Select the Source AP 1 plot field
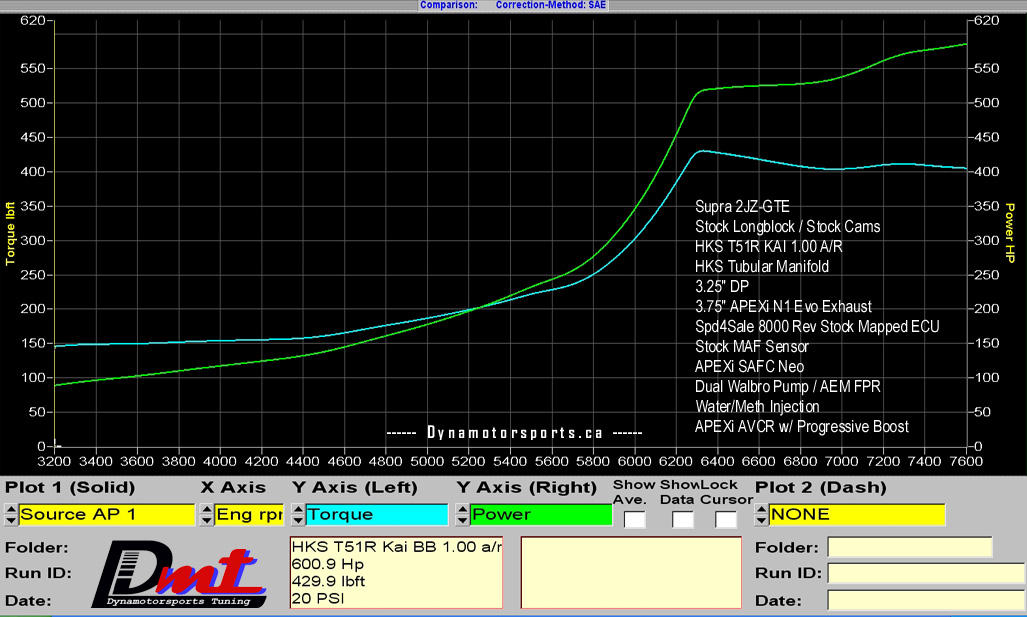 107,515
